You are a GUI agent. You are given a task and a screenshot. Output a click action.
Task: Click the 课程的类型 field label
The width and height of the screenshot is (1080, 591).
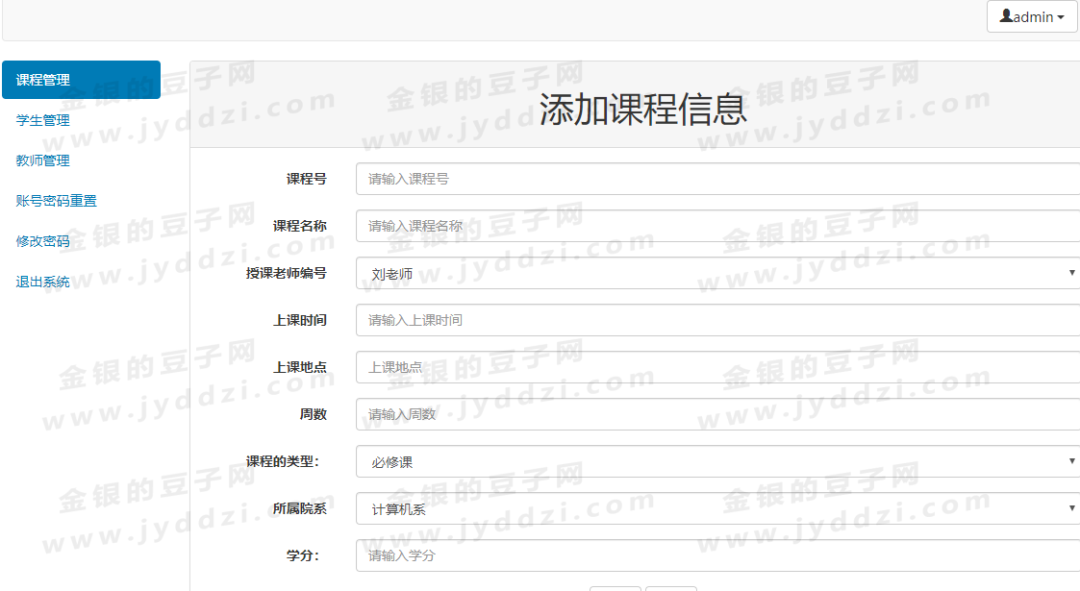(x=282, y=462)
